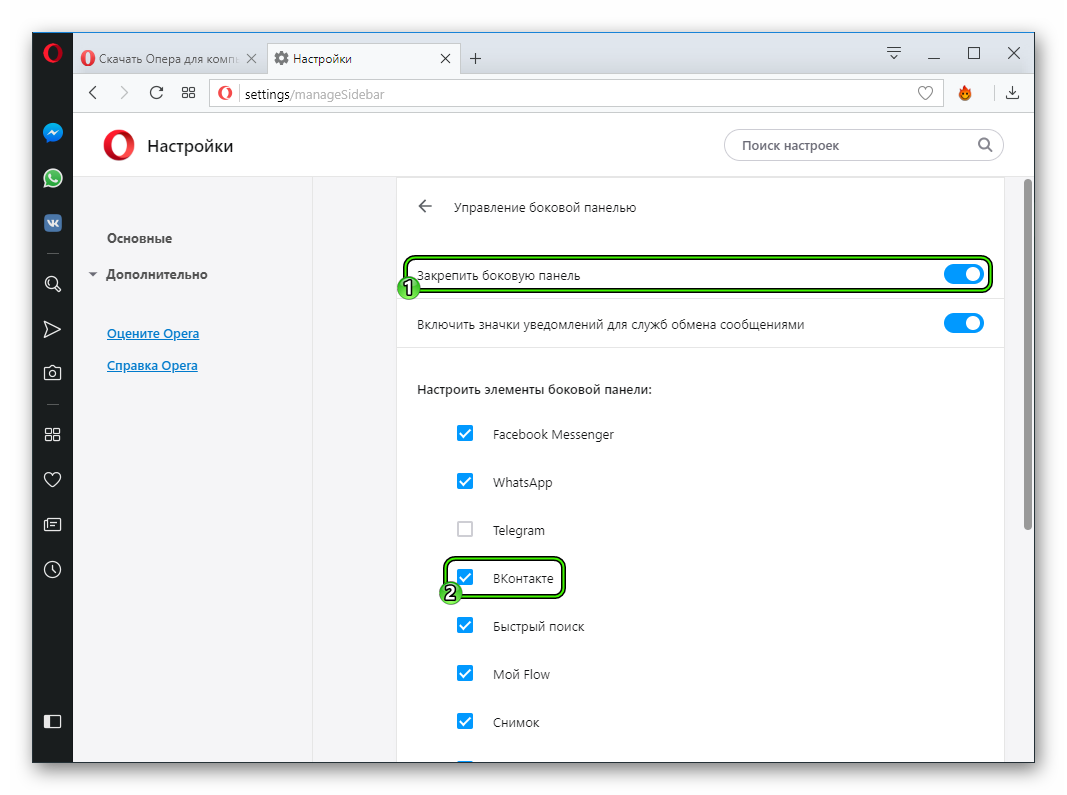Click the 'Настройки' page title

(191, 146)
